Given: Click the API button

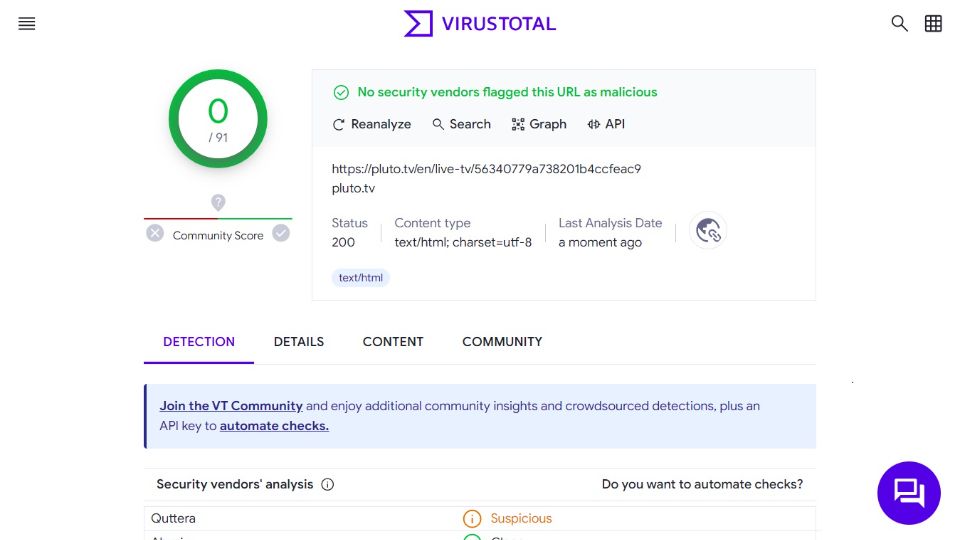Looking at the screenshot, I should 606,124.
